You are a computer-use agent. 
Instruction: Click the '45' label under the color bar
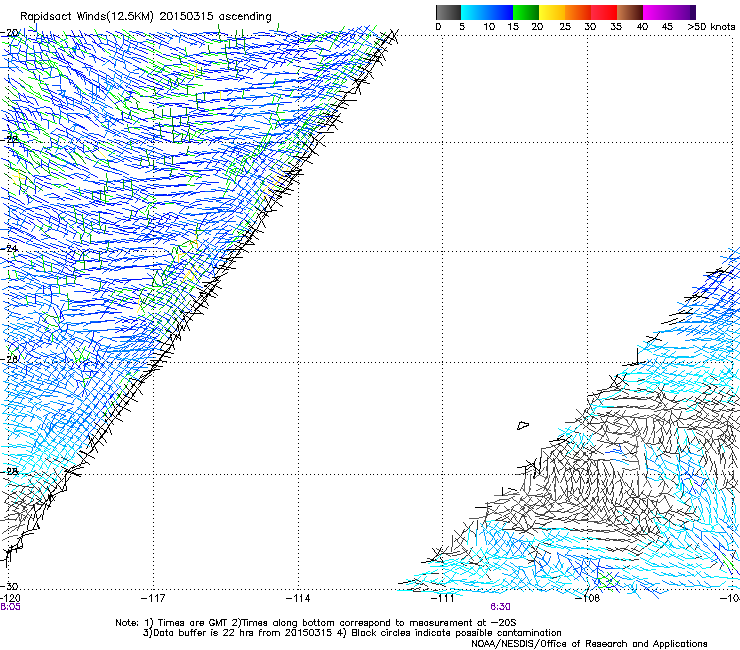(x=667, y=27)
